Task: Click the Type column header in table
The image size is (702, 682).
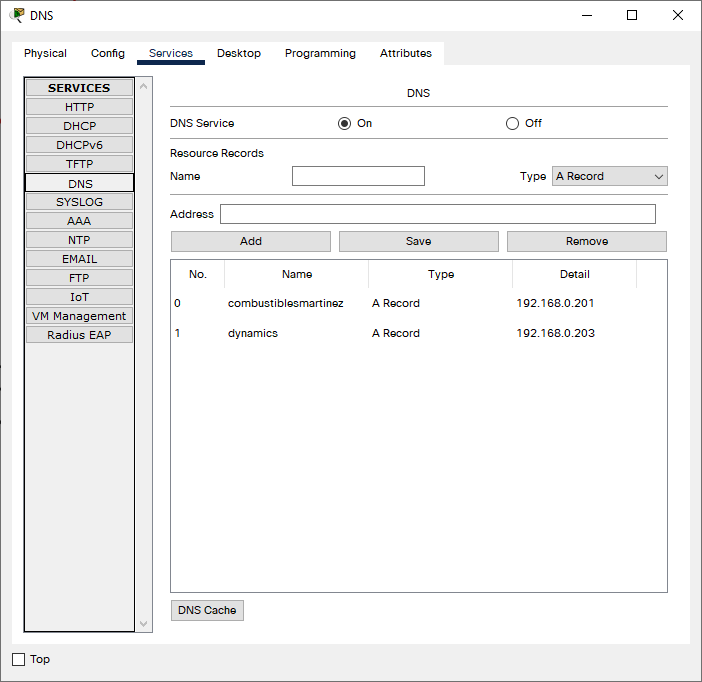Action: [x=441, y=275]
